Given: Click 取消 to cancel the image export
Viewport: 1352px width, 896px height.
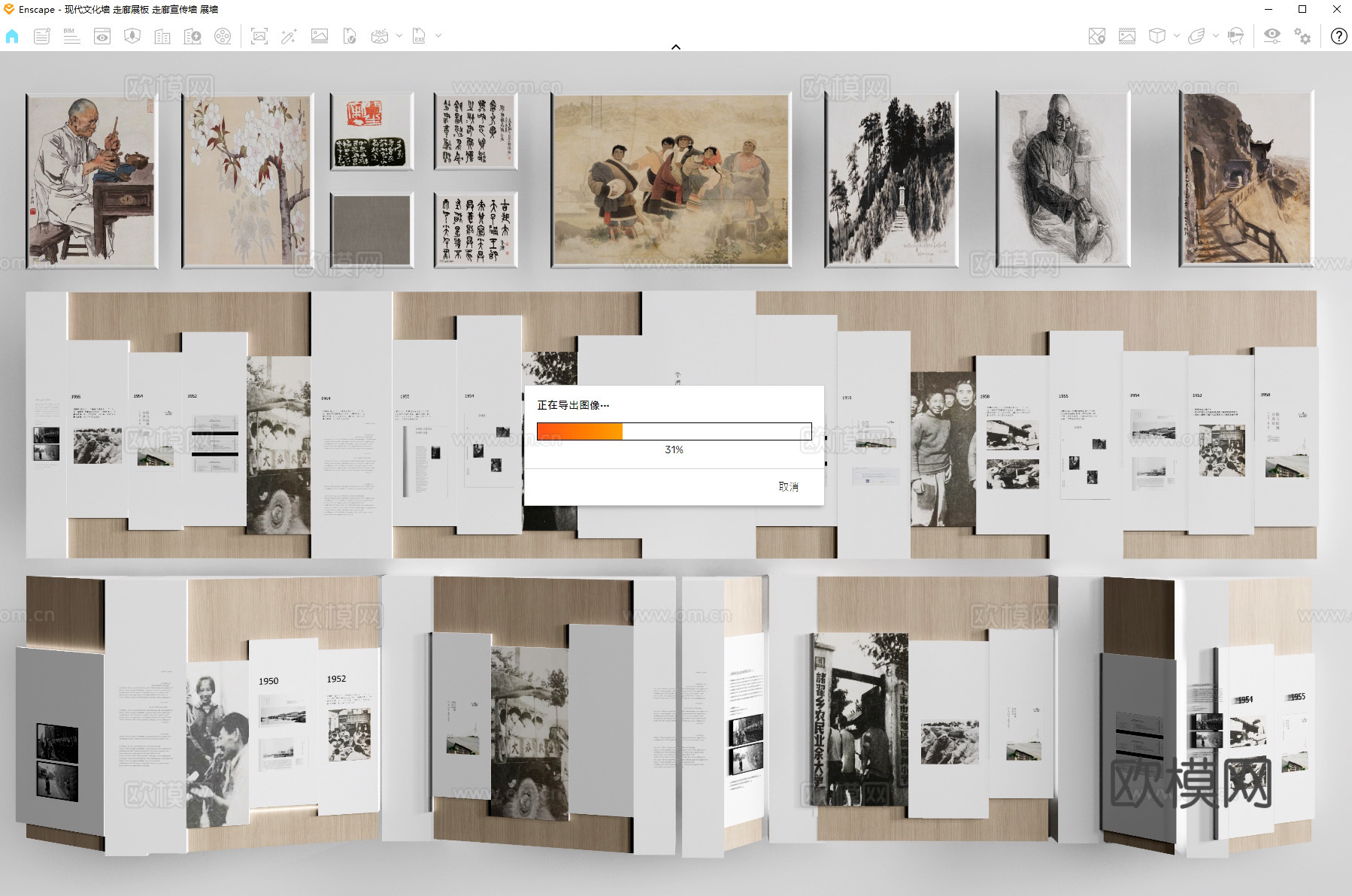Looking at the screenshot, I should click(x=788, y=486).
